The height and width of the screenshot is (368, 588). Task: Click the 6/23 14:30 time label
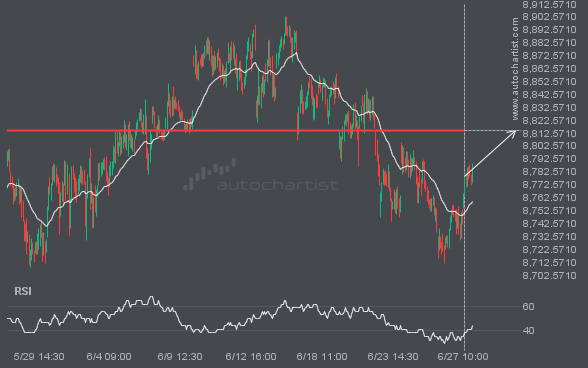coord(393,356)
